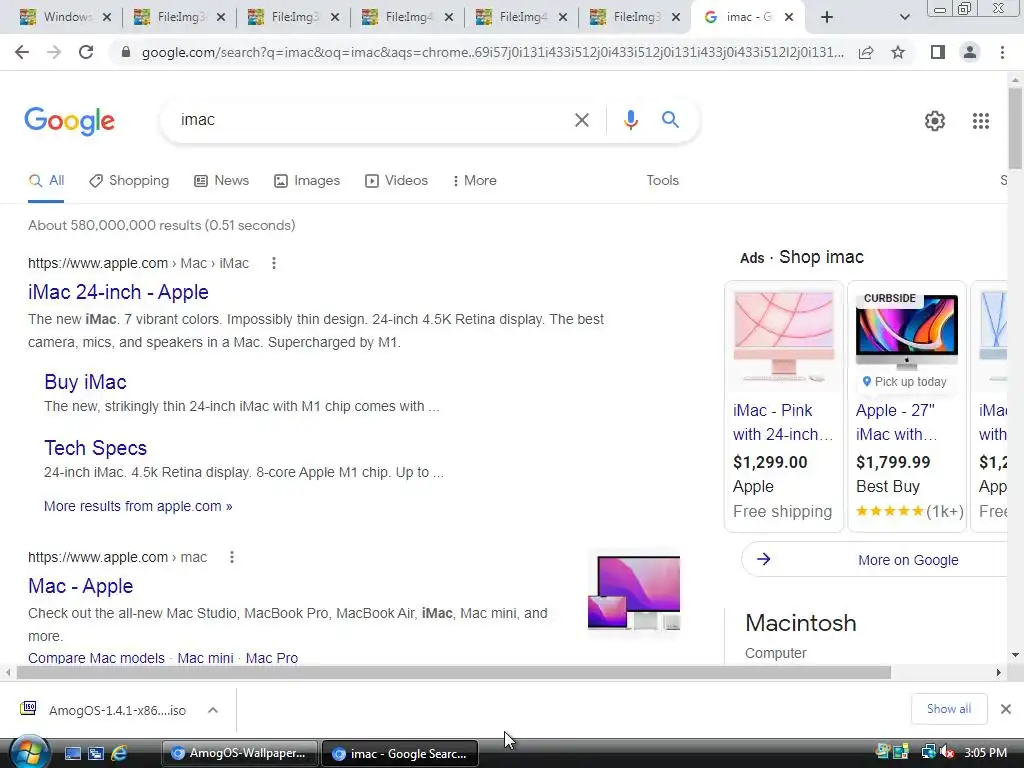Click the Google logo

(x=69, y=121)
